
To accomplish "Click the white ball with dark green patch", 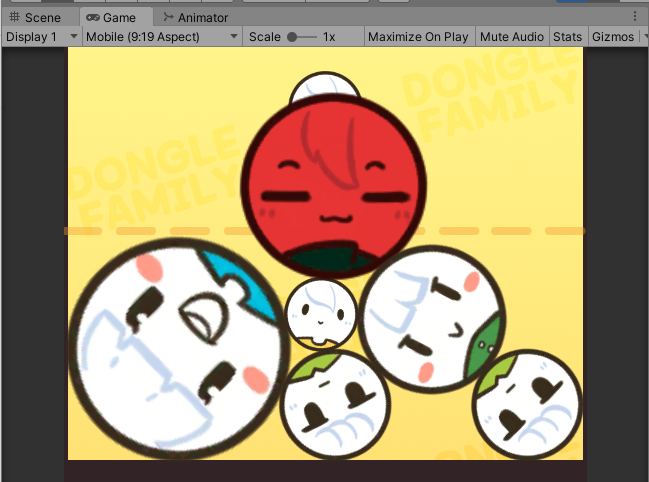I will (432, 318).
